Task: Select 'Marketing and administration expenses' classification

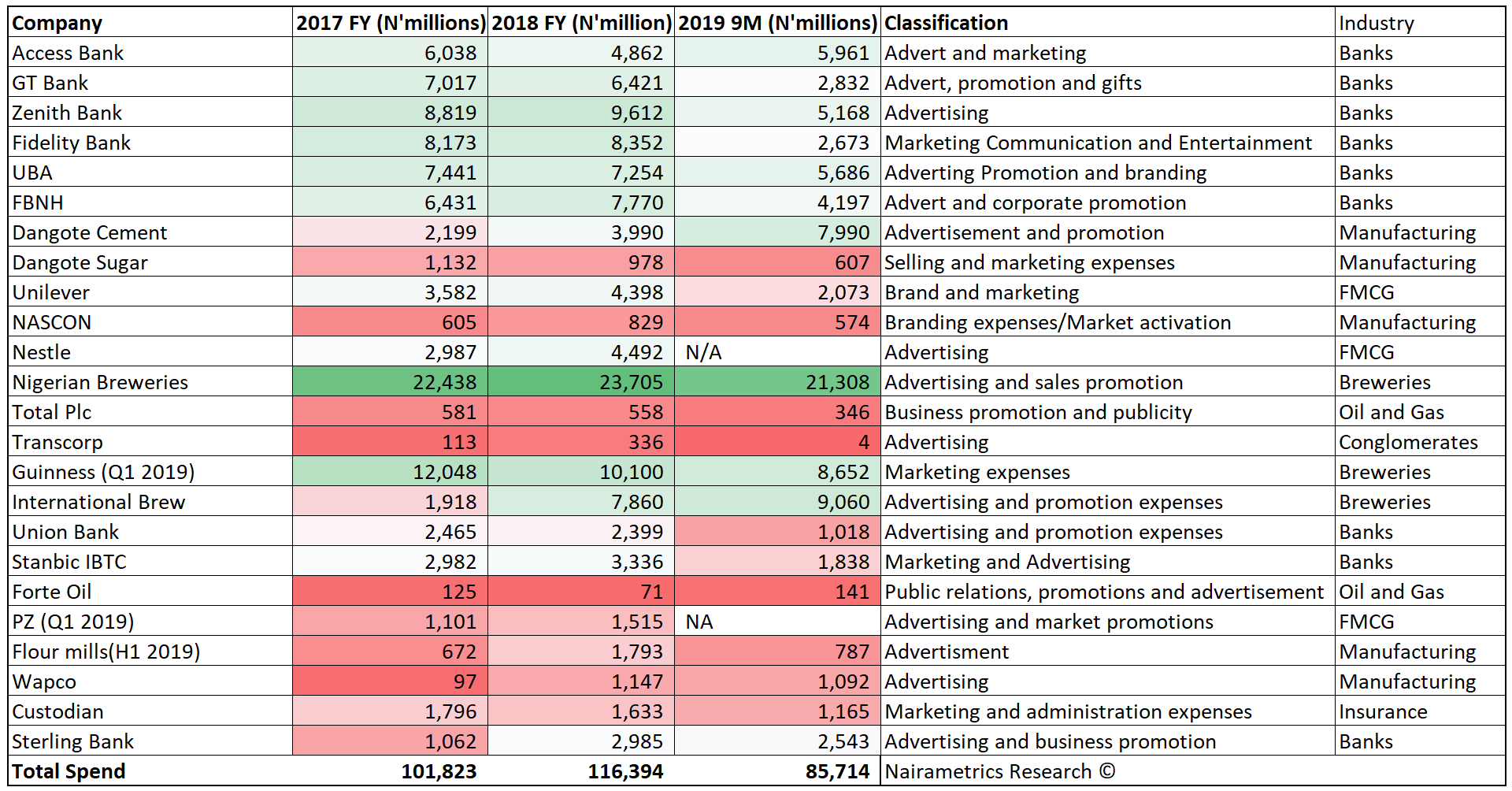Action: (1107, 711)
